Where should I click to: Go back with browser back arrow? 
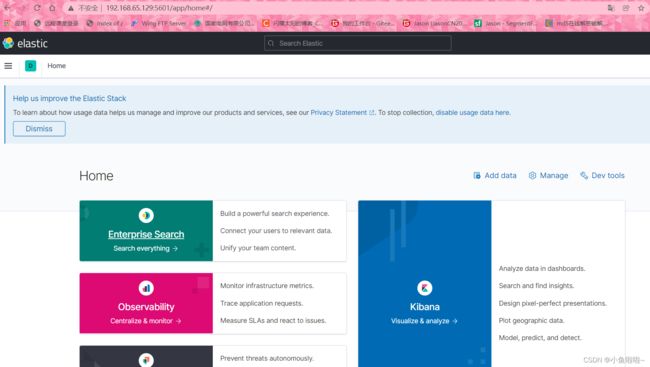point(7,8)
